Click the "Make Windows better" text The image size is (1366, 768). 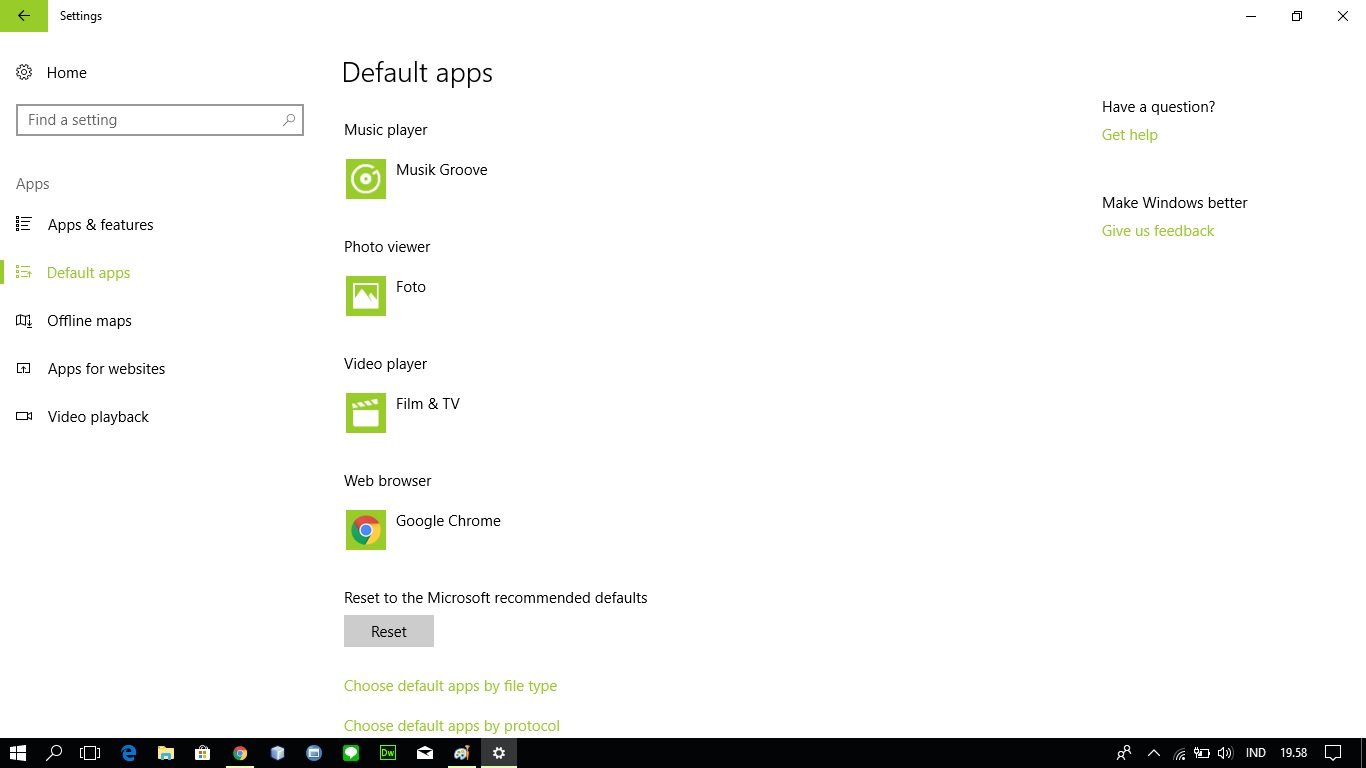(1175, 203)
